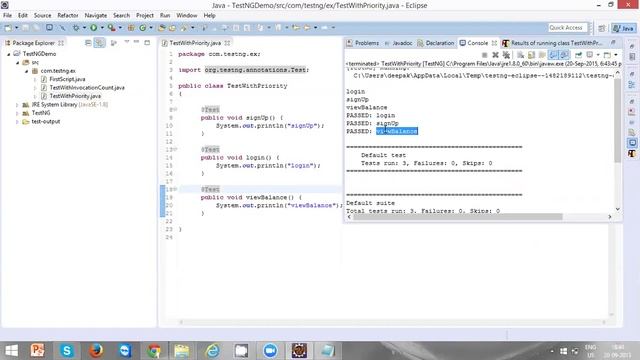The image size is (640, 360).
Task: Click Pin Console icon
Action: (x=578, y=55)
